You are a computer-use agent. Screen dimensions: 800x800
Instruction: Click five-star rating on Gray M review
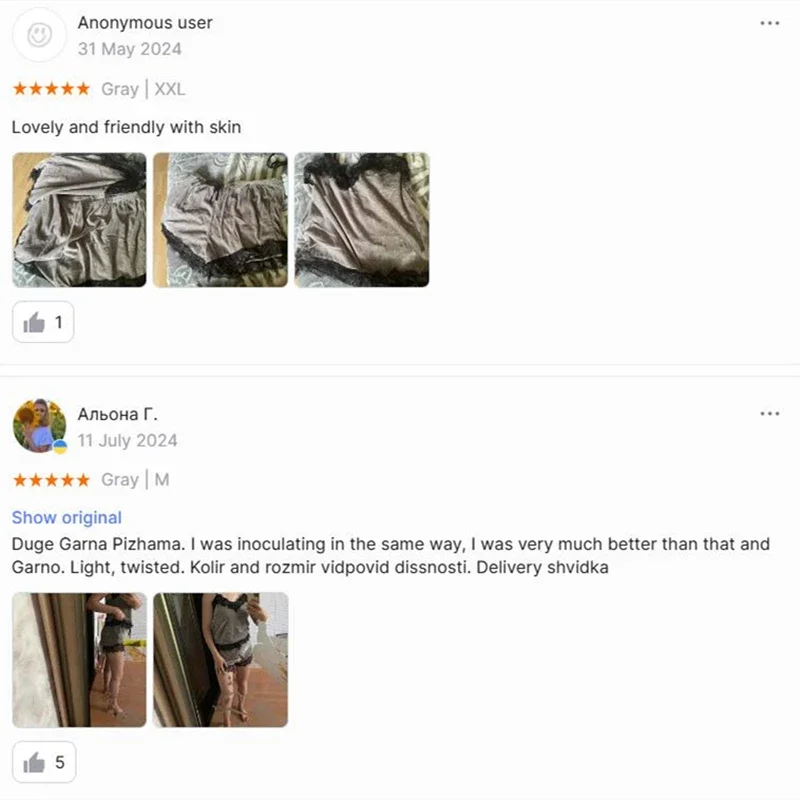[x=52, y=480]
